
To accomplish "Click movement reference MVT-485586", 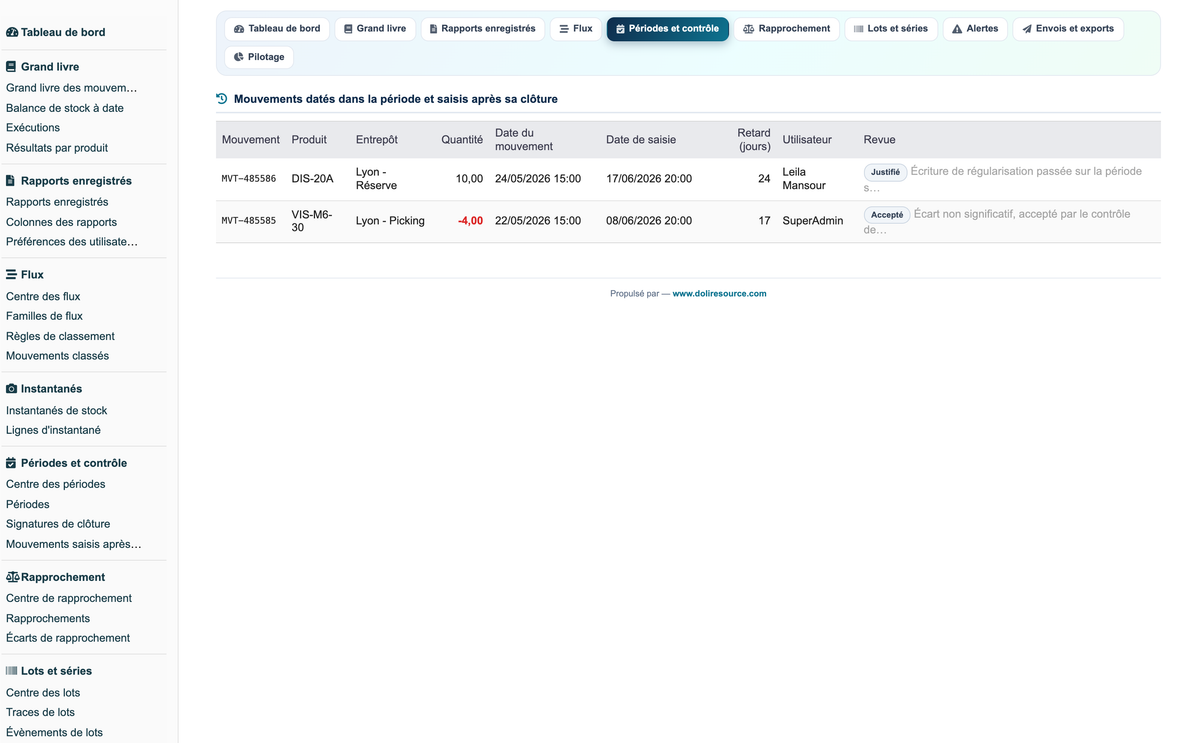I will (249, 179).
